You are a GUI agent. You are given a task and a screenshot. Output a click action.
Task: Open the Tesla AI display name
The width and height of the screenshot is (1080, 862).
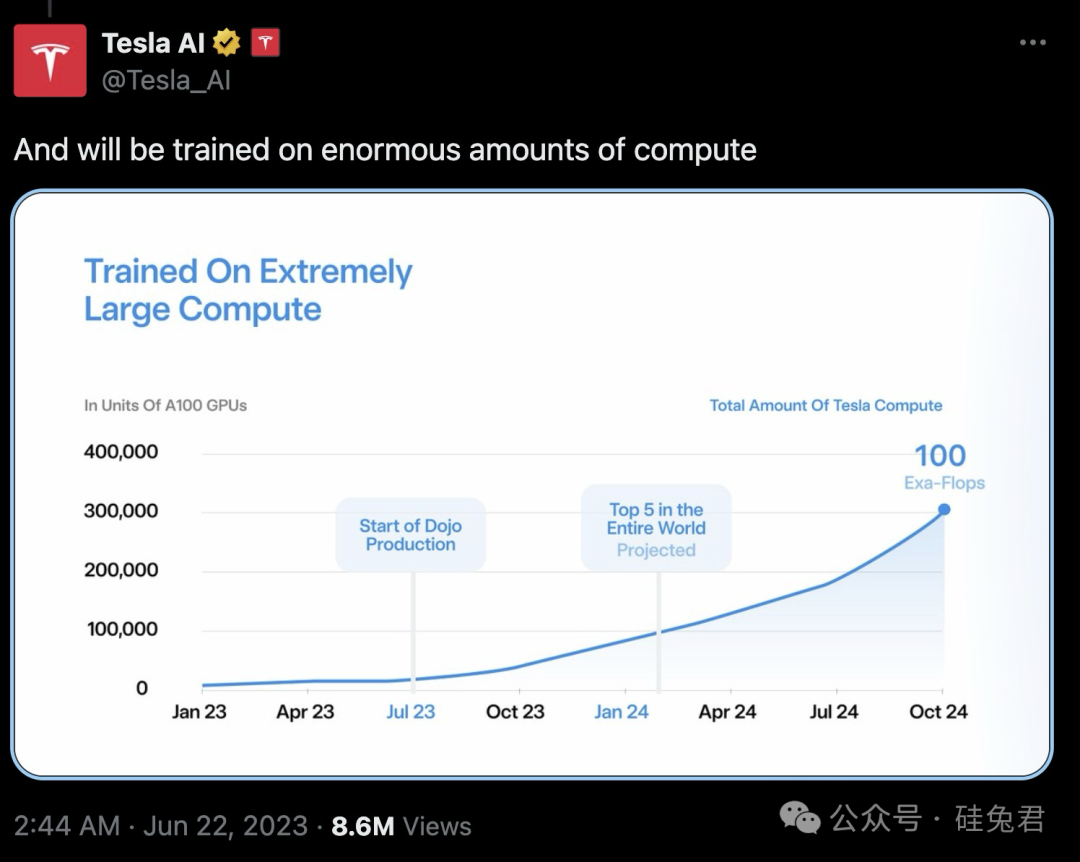(153, 43)
